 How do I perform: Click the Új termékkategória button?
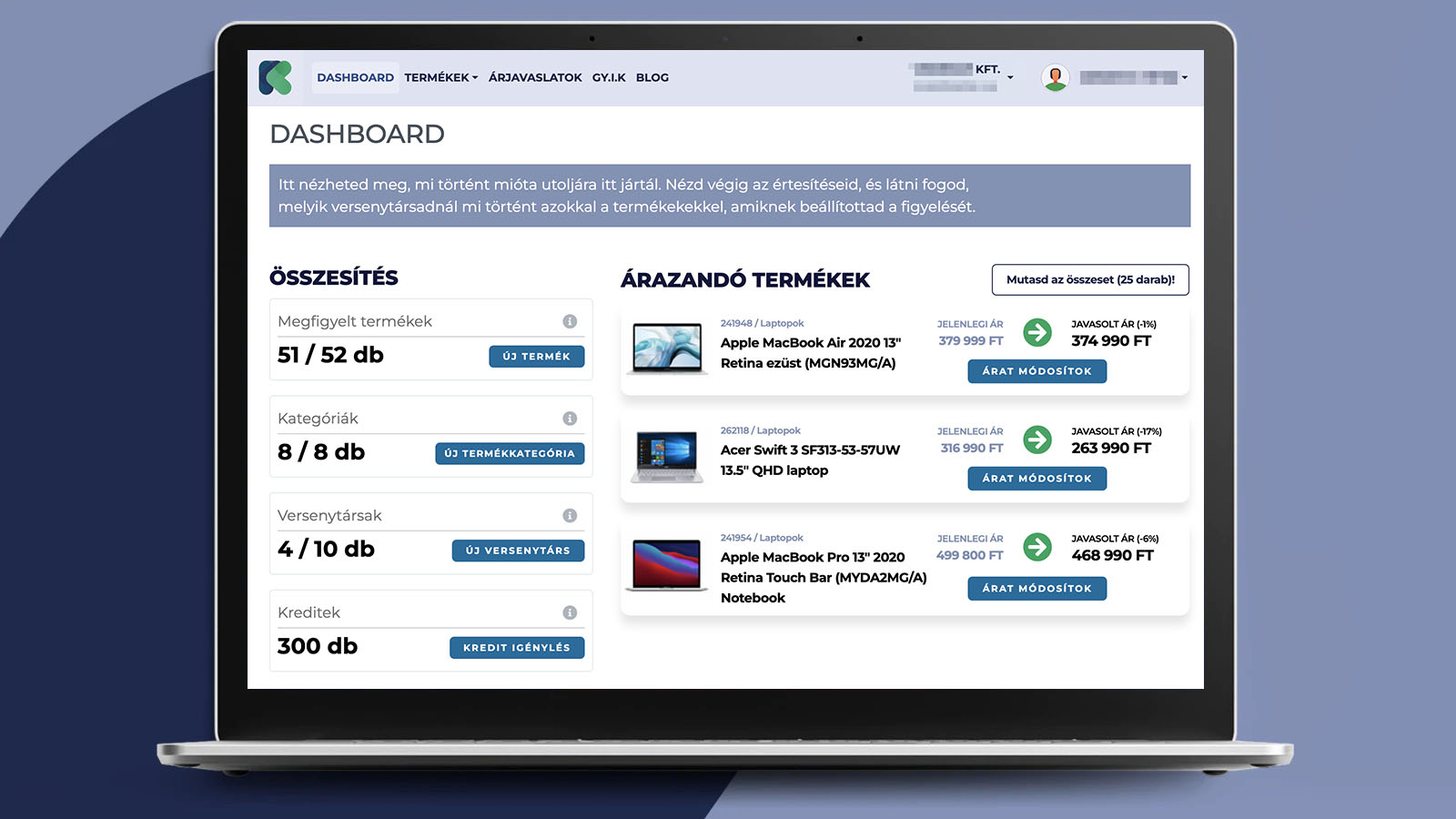(x=510, y=453)
